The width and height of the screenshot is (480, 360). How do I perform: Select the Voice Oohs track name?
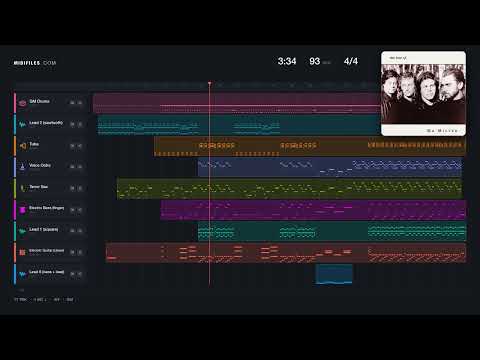point(40,165)
